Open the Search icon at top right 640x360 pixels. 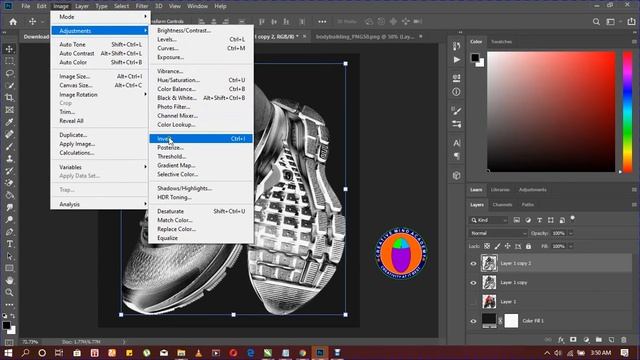tap(596, 22)
